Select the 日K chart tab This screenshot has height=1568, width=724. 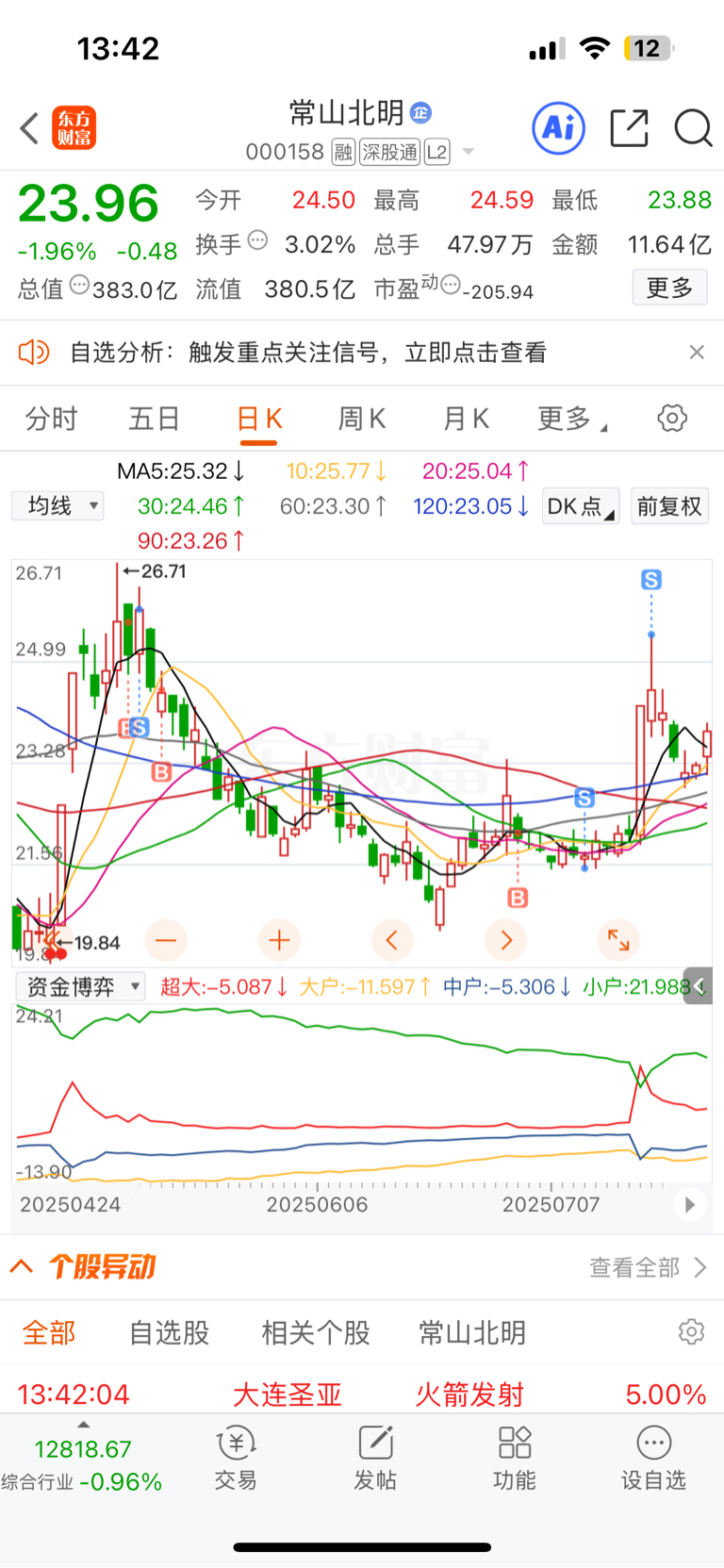click(x=259, y=419)
